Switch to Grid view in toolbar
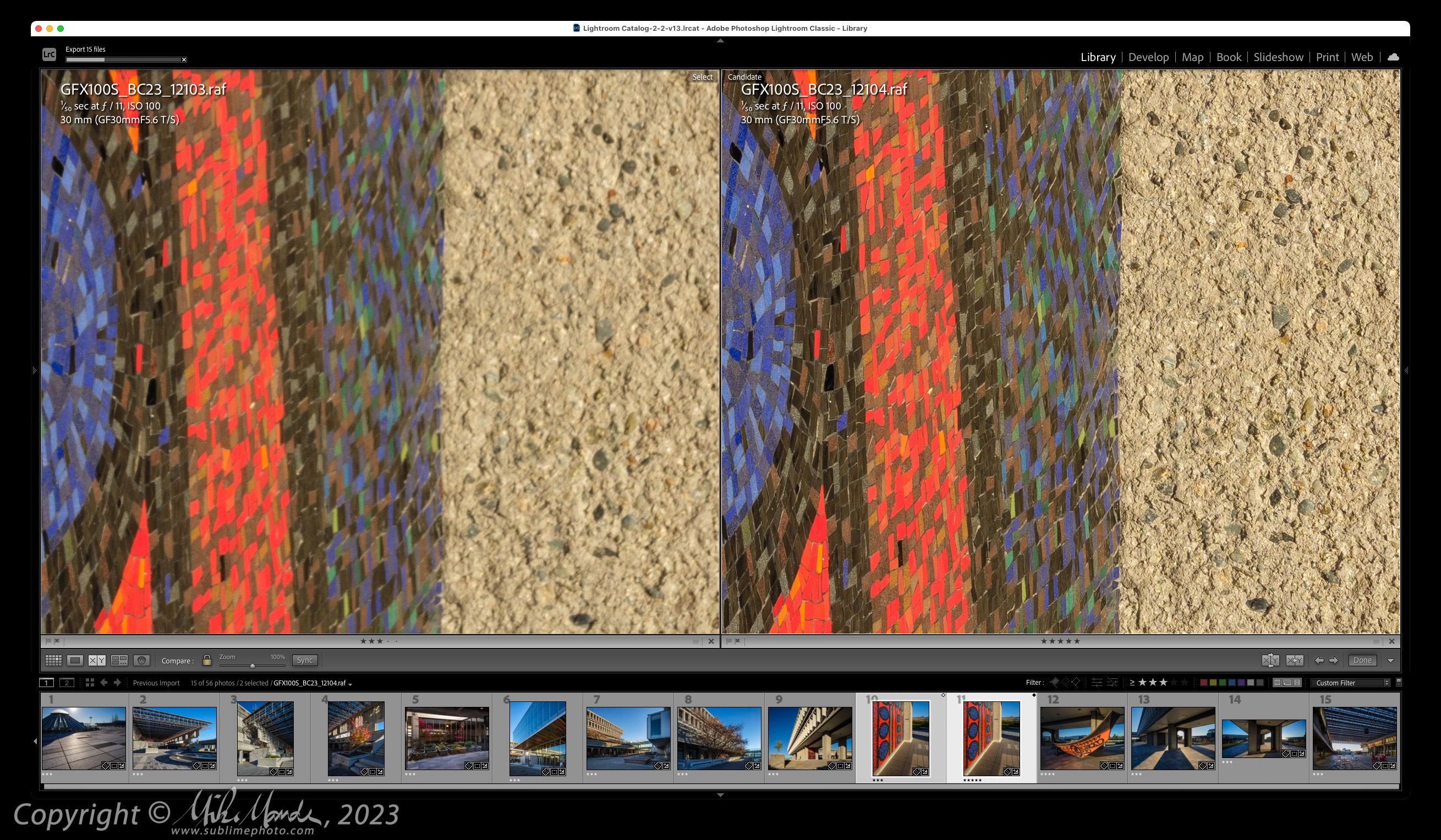The width and height of the screenshot is (1441, 840). [x=53, y=661]
